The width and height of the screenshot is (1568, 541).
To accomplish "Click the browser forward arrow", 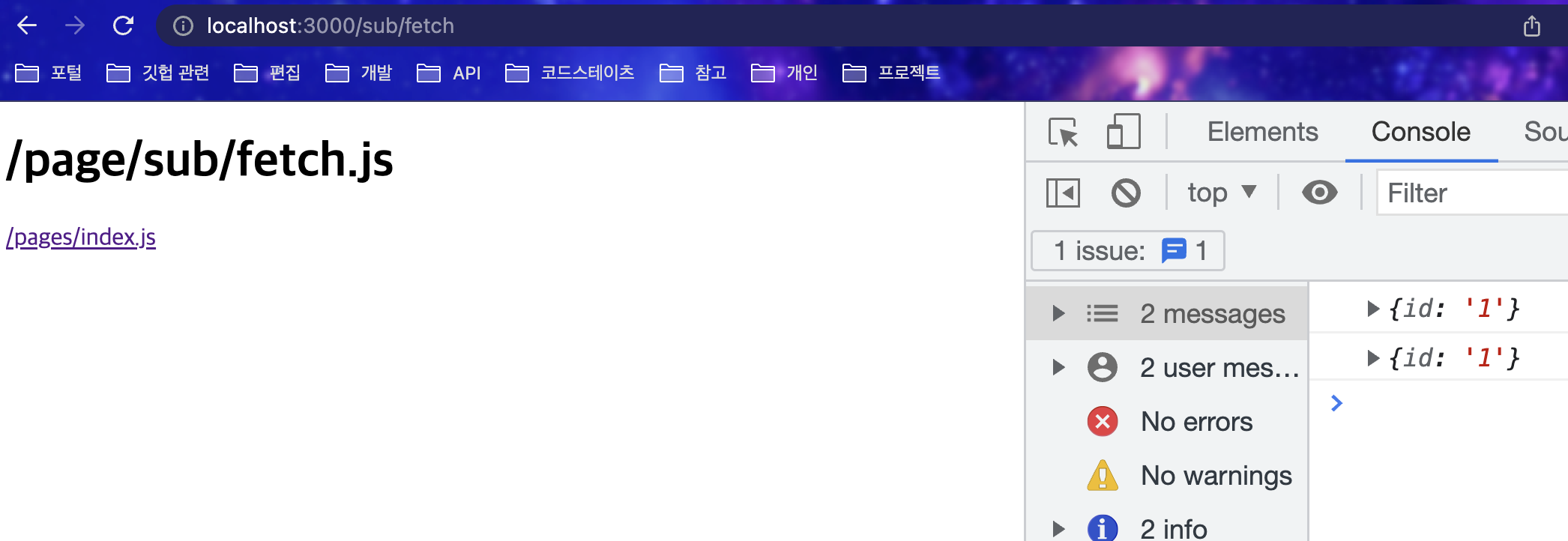I will 75,25.
